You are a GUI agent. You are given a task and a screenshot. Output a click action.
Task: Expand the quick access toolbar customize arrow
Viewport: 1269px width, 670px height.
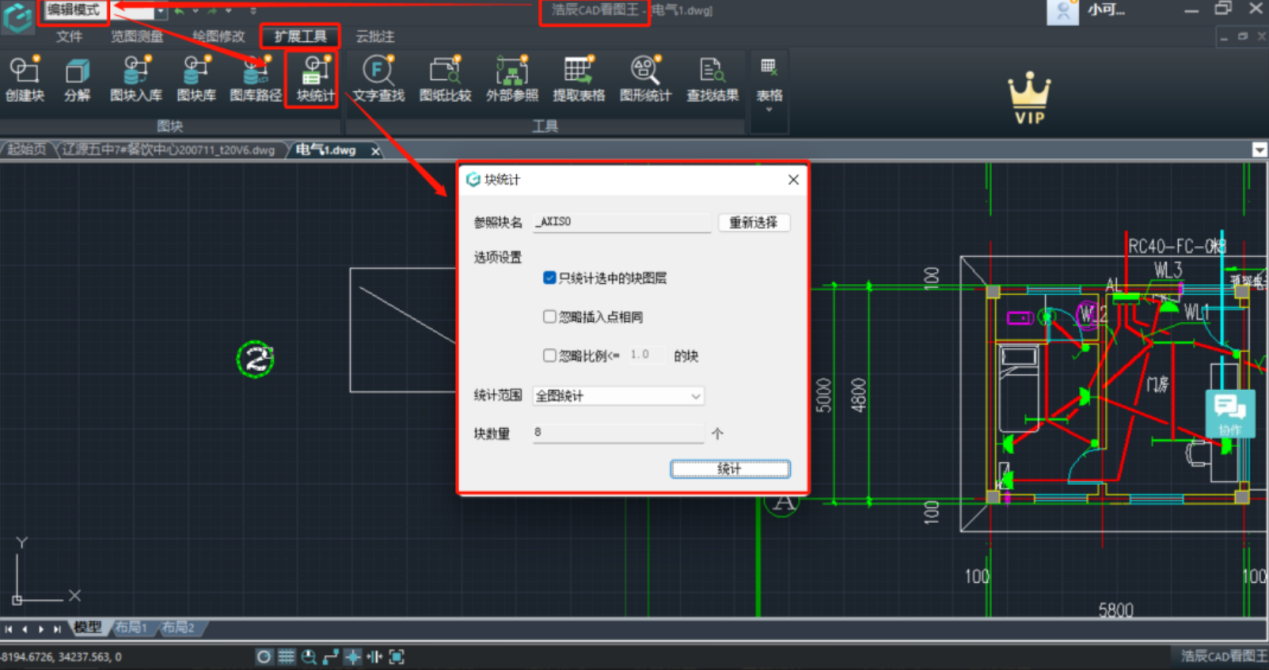coord(253,10)
